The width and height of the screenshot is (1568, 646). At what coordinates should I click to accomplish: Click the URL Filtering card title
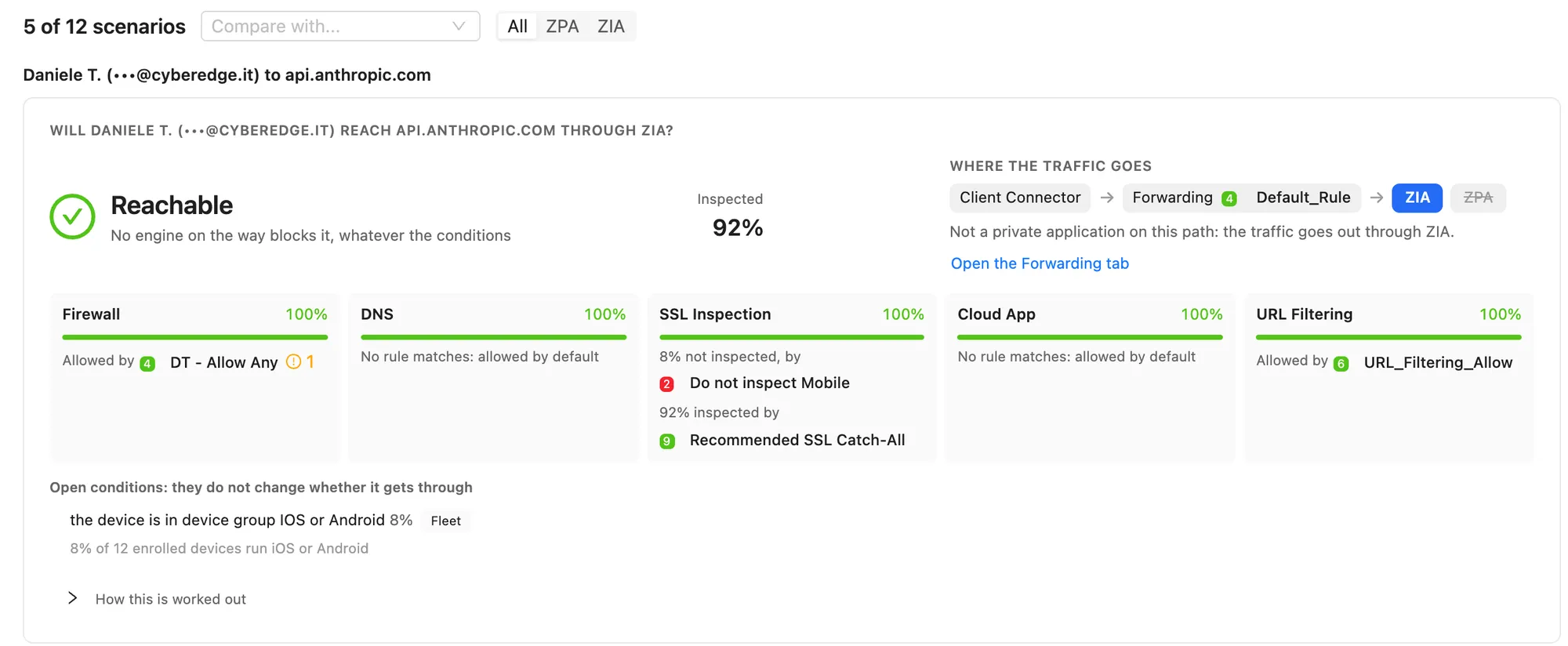(x=1304, y=314)
